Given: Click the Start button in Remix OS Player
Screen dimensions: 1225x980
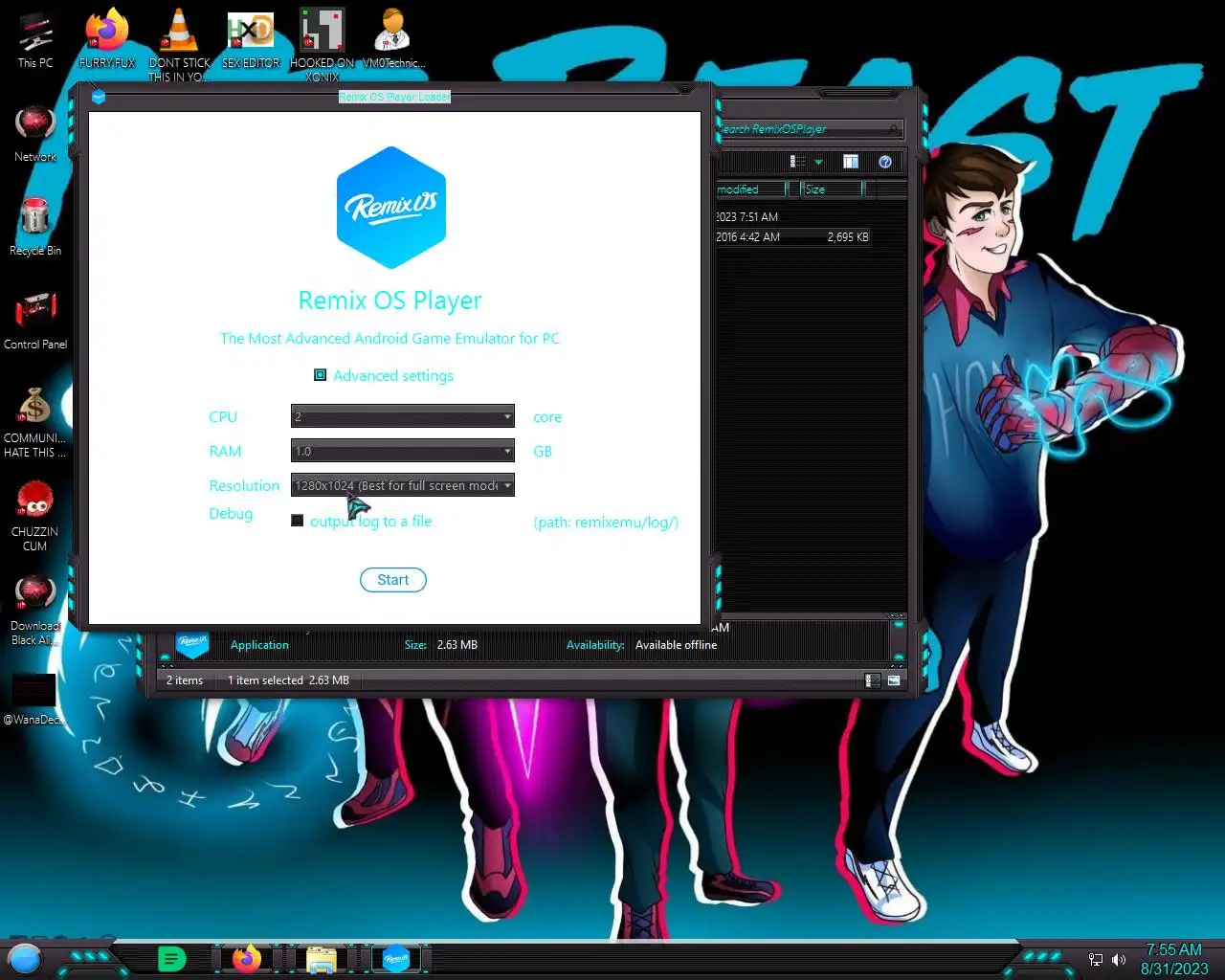Looking at the screenshot, I should [x=392, y=580].
